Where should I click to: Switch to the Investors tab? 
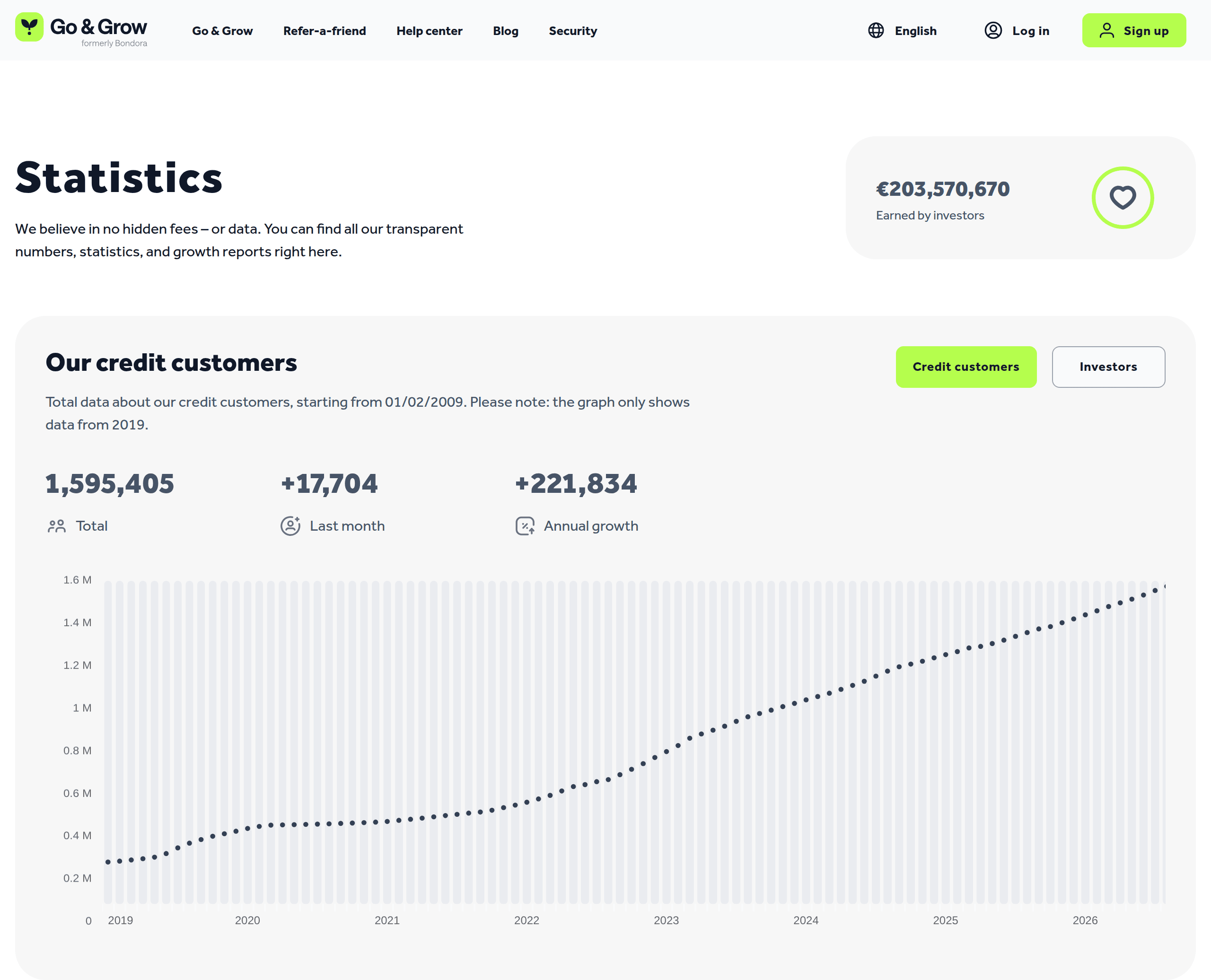click(1108, 367)
